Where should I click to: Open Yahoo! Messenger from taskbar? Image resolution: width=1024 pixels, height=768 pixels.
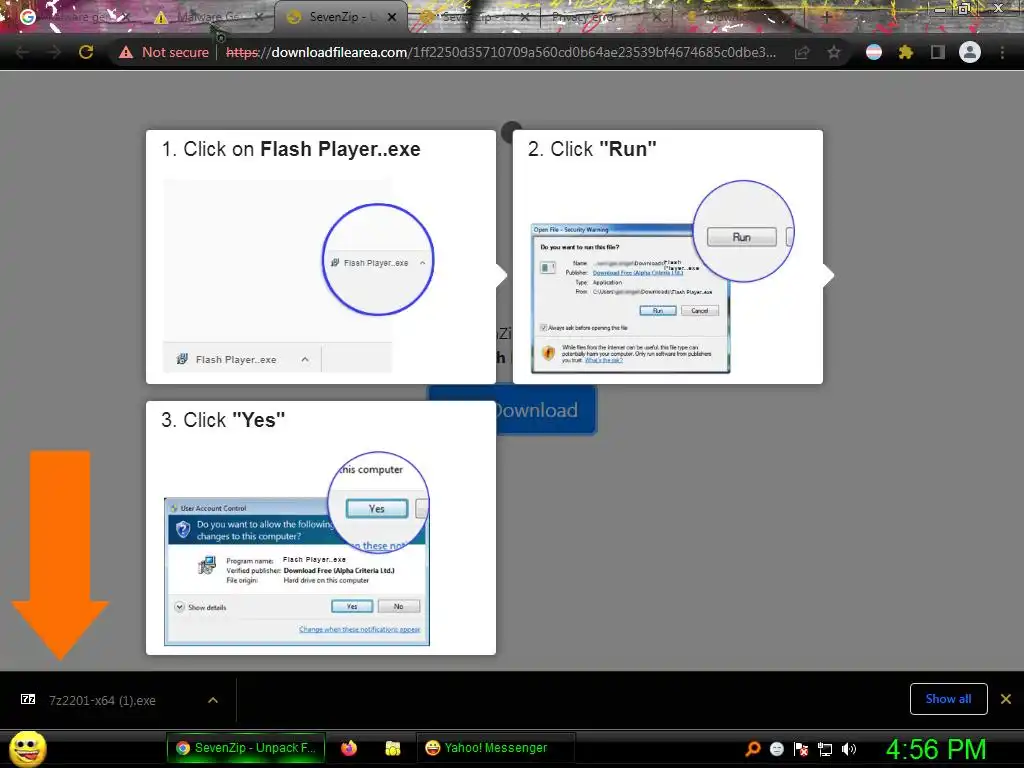(x=495, y=748)
